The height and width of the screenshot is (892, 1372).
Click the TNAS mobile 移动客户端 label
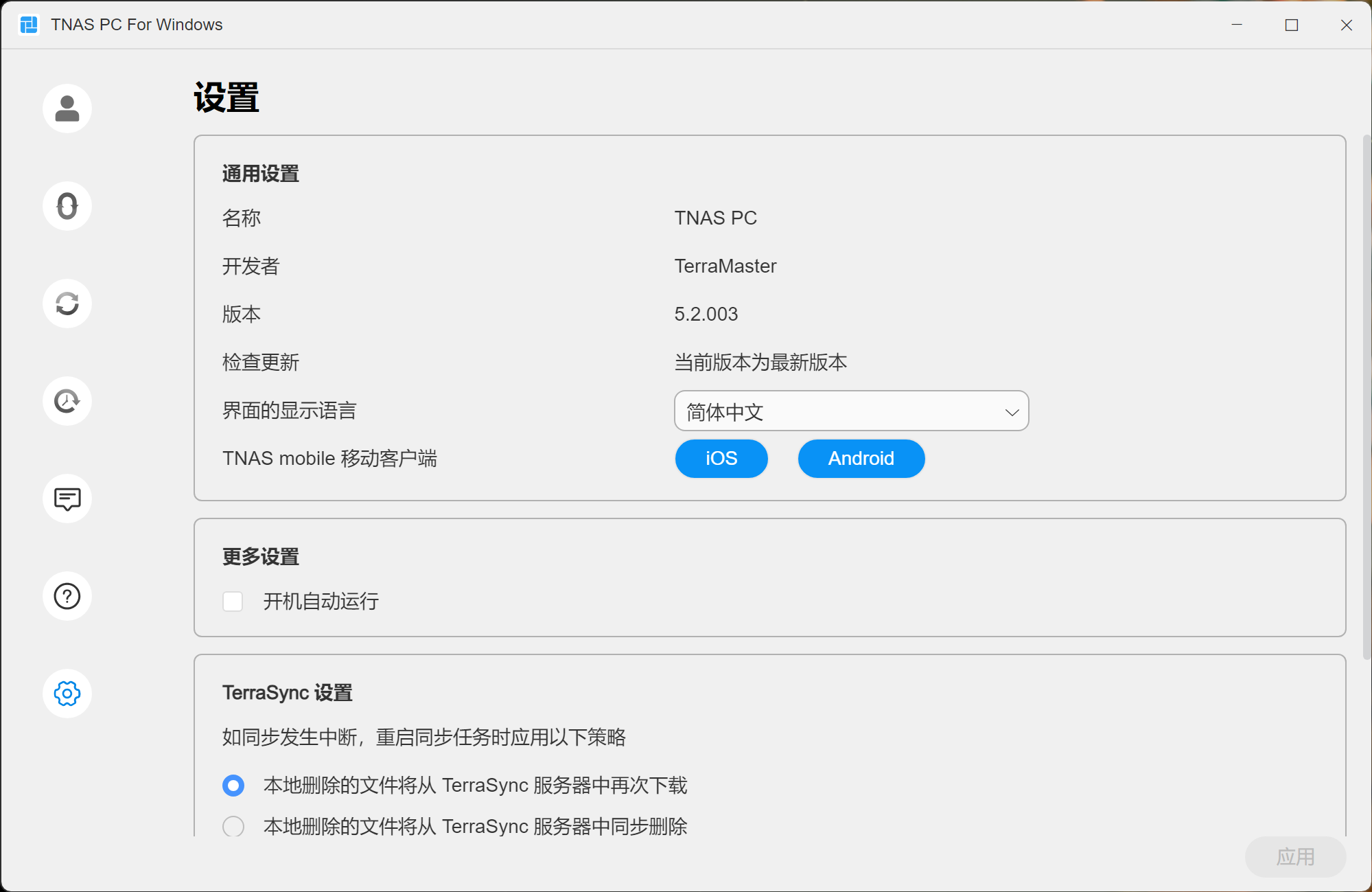pos(329,458)
